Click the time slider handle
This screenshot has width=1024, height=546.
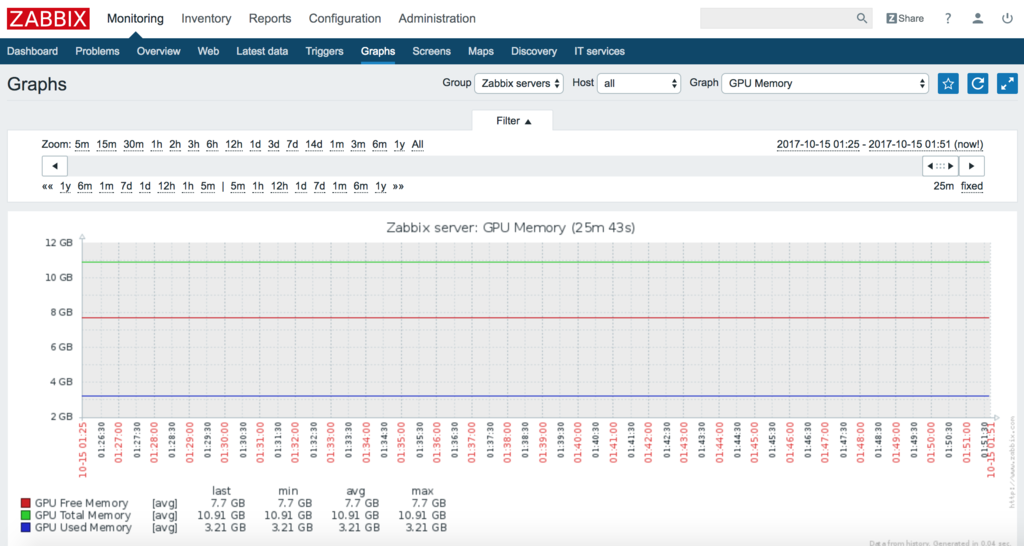point(940,166)
